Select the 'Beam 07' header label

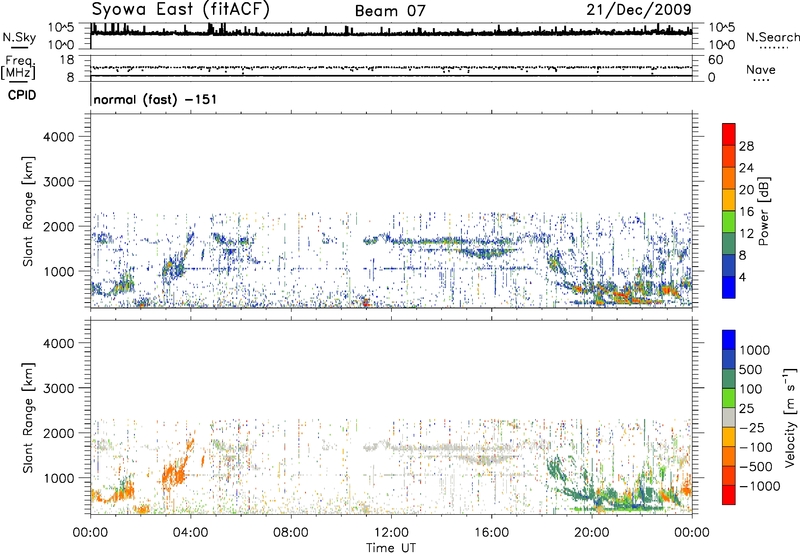point(390,11)
